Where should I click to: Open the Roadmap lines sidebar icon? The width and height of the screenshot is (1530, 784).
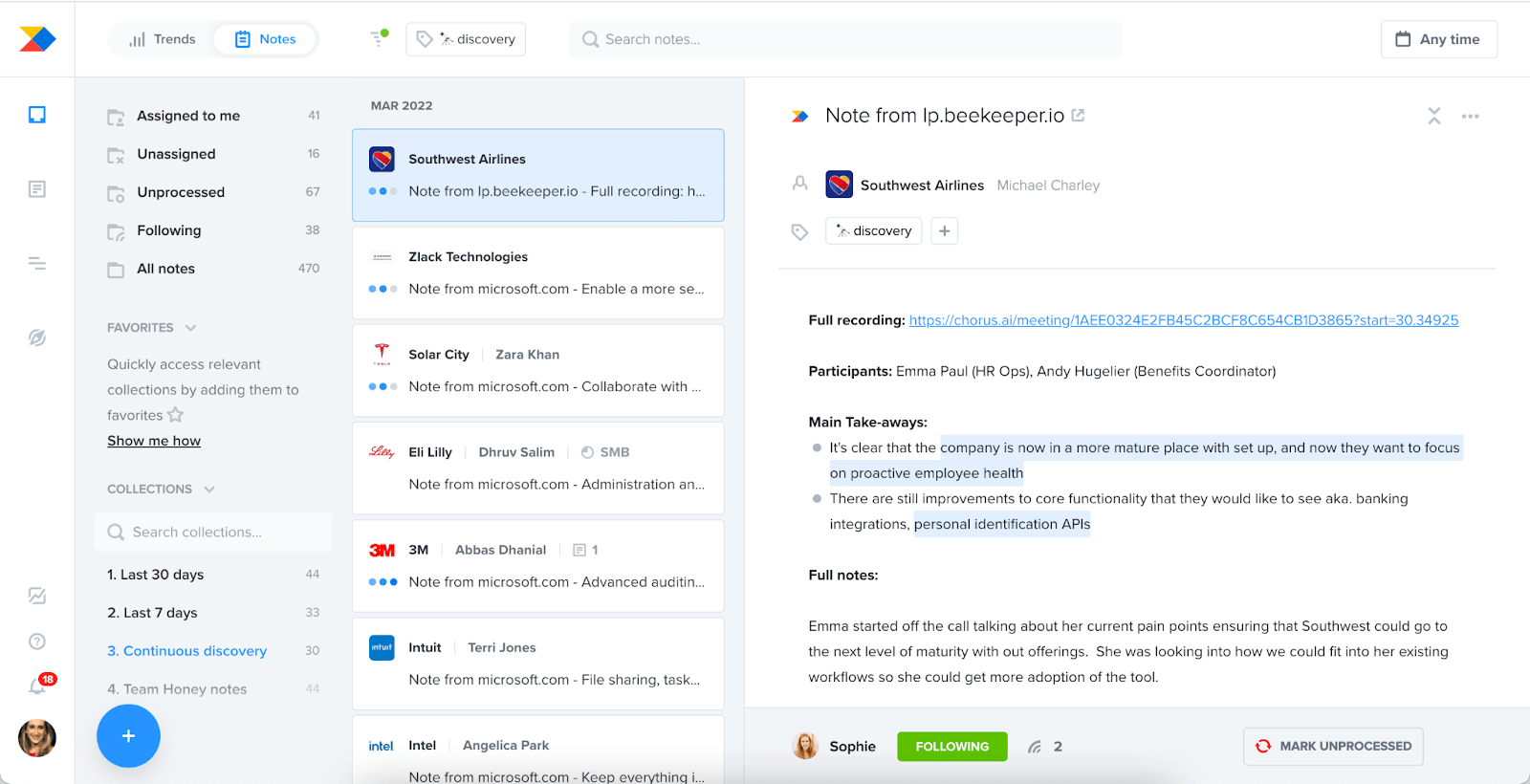pyautogui.click(x=37, y=263)
